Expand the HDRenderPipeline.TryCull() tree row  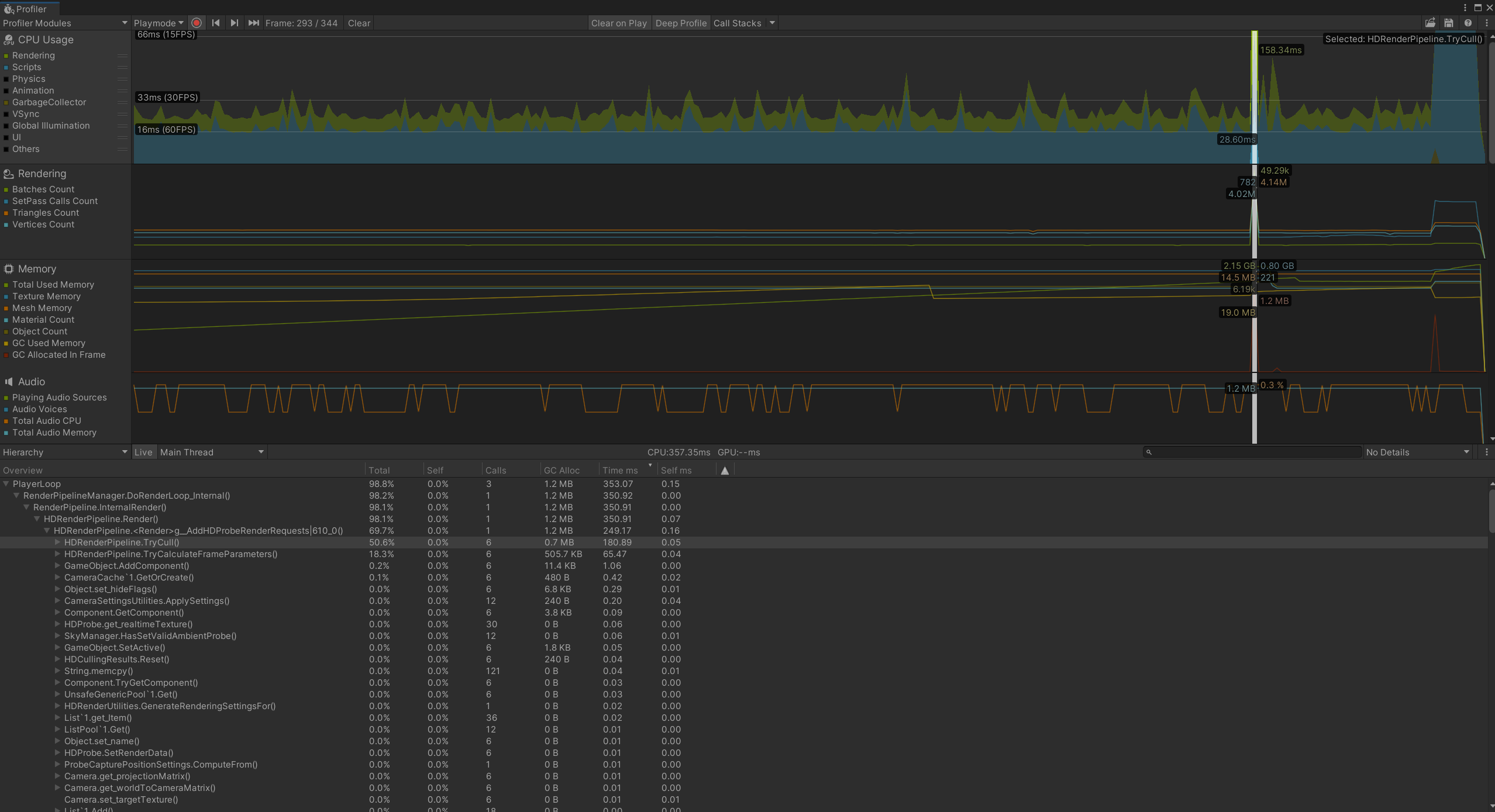tap(57, 542)
